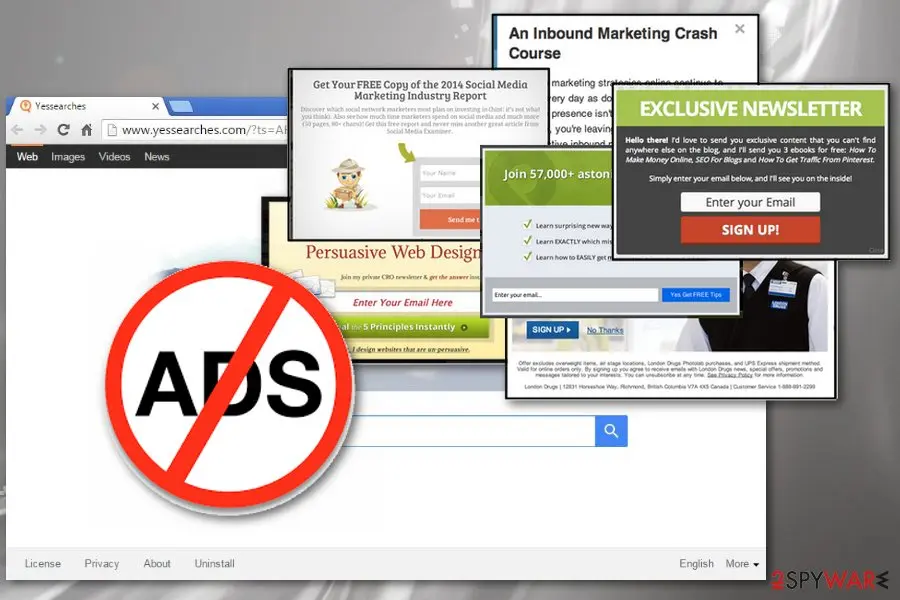Go to the browser home page
Image resolution: width=900 pixels, height=600 pixels.
(86, 130)
